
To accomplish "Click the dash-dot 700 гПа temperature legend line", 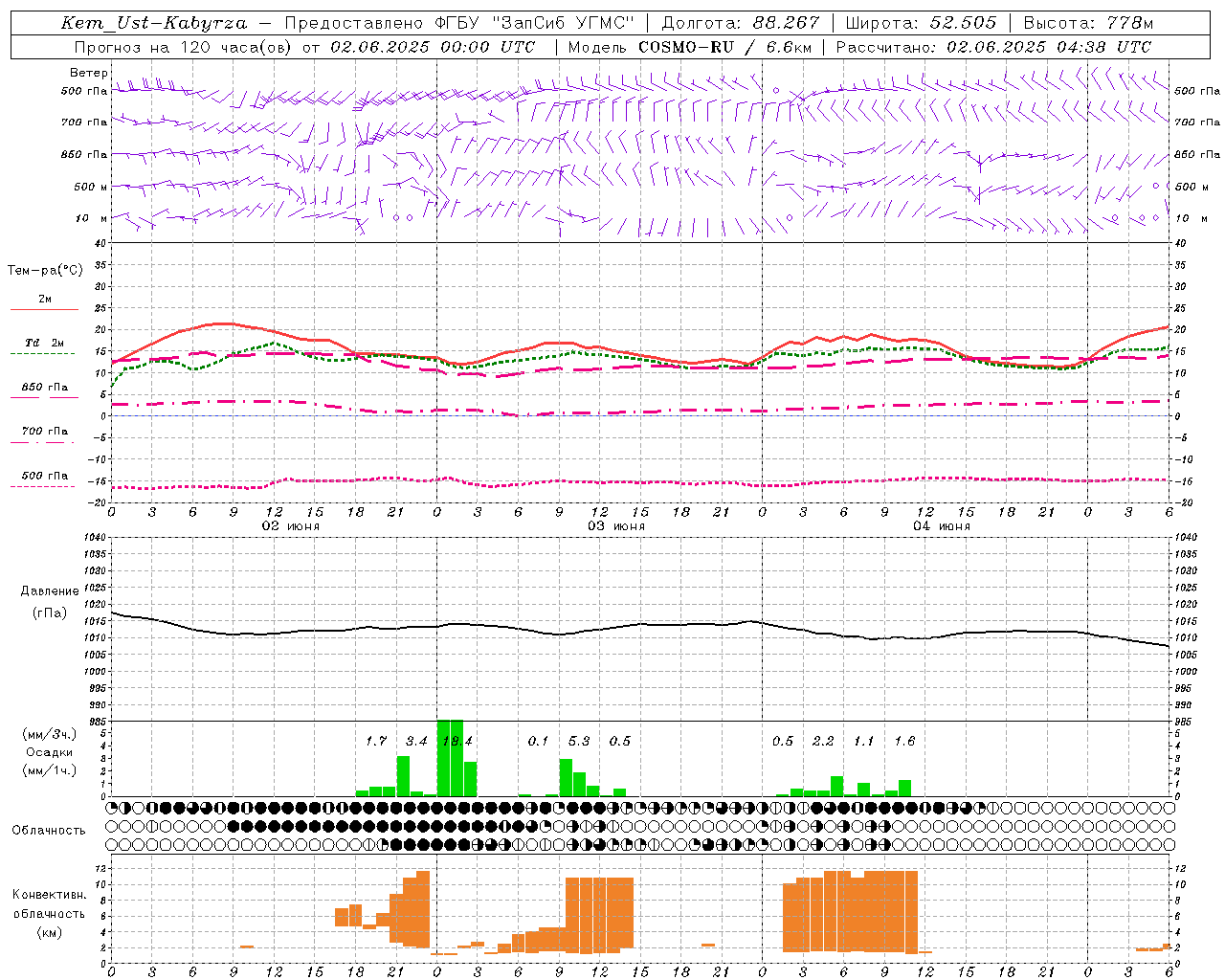I will [42, 442].
